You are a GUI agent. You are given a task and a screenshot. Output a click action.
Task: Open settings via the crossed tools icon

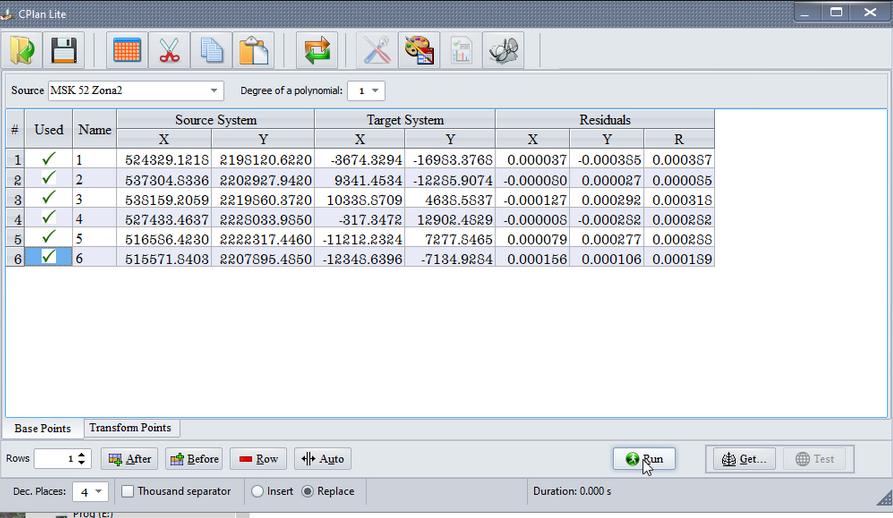[x=377, y=51]
